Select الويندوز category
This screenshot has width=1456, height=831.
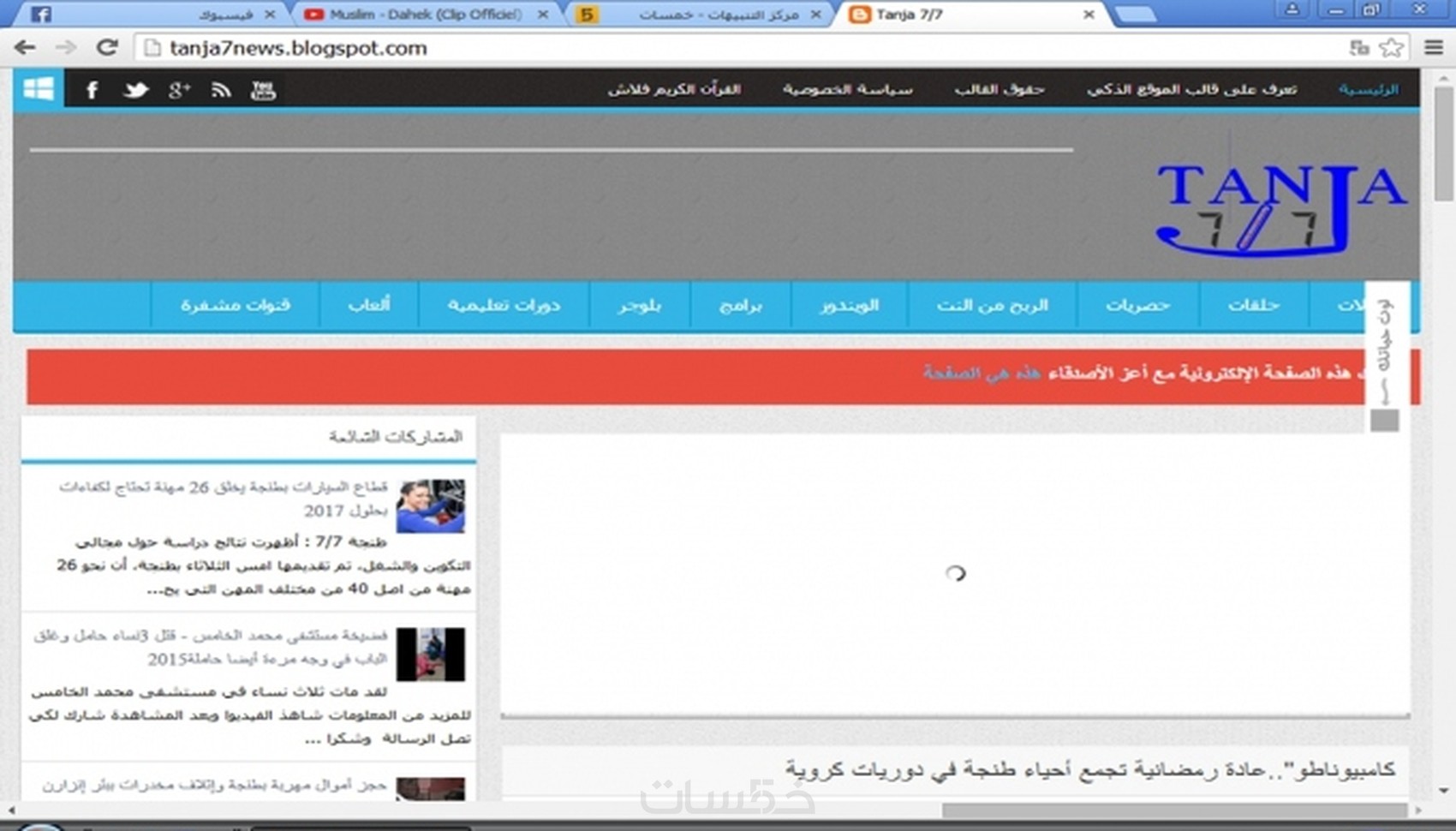click(x=849, y=305)
